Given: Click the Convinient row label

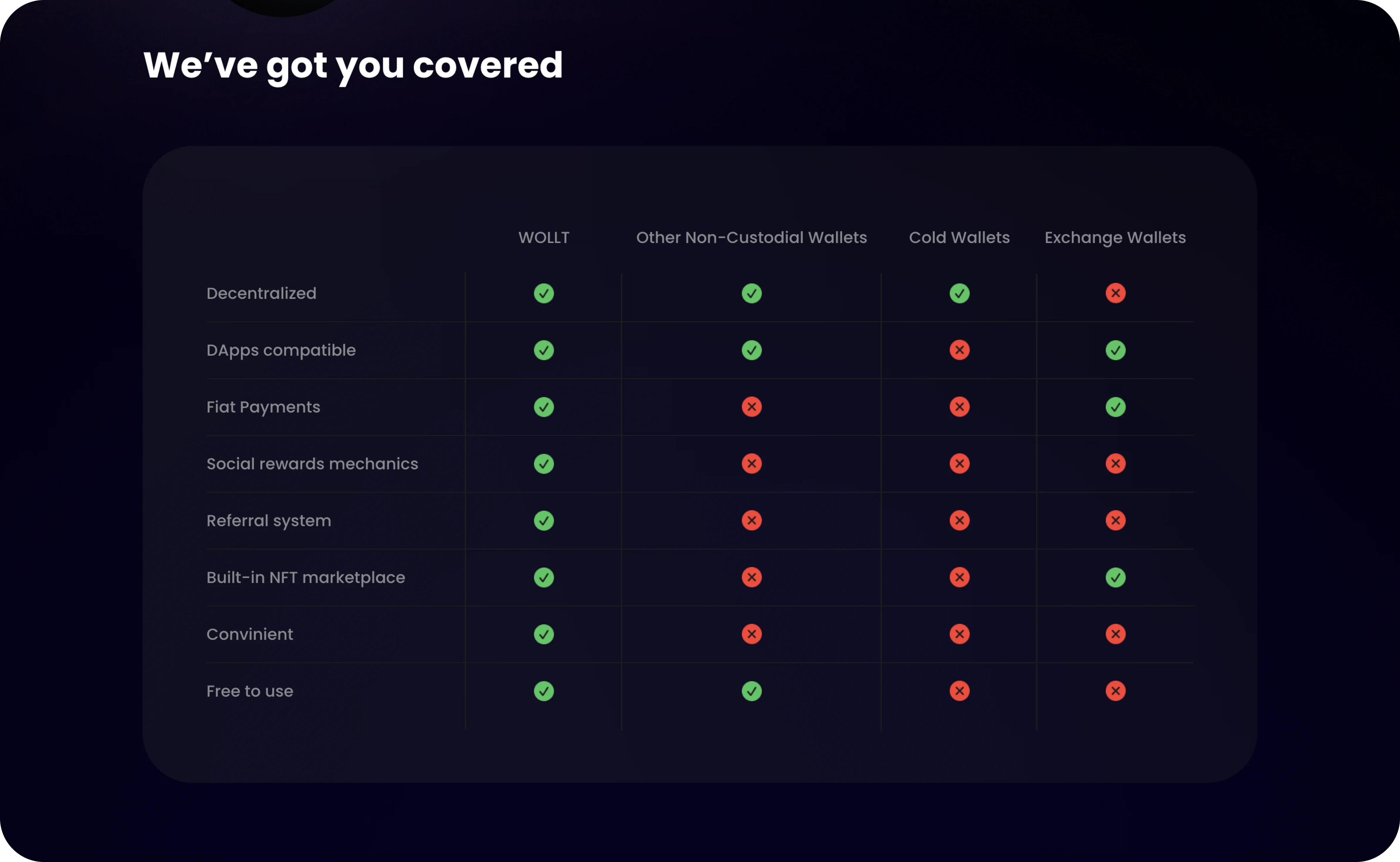Looking at the screenshot, I should 250,634.
